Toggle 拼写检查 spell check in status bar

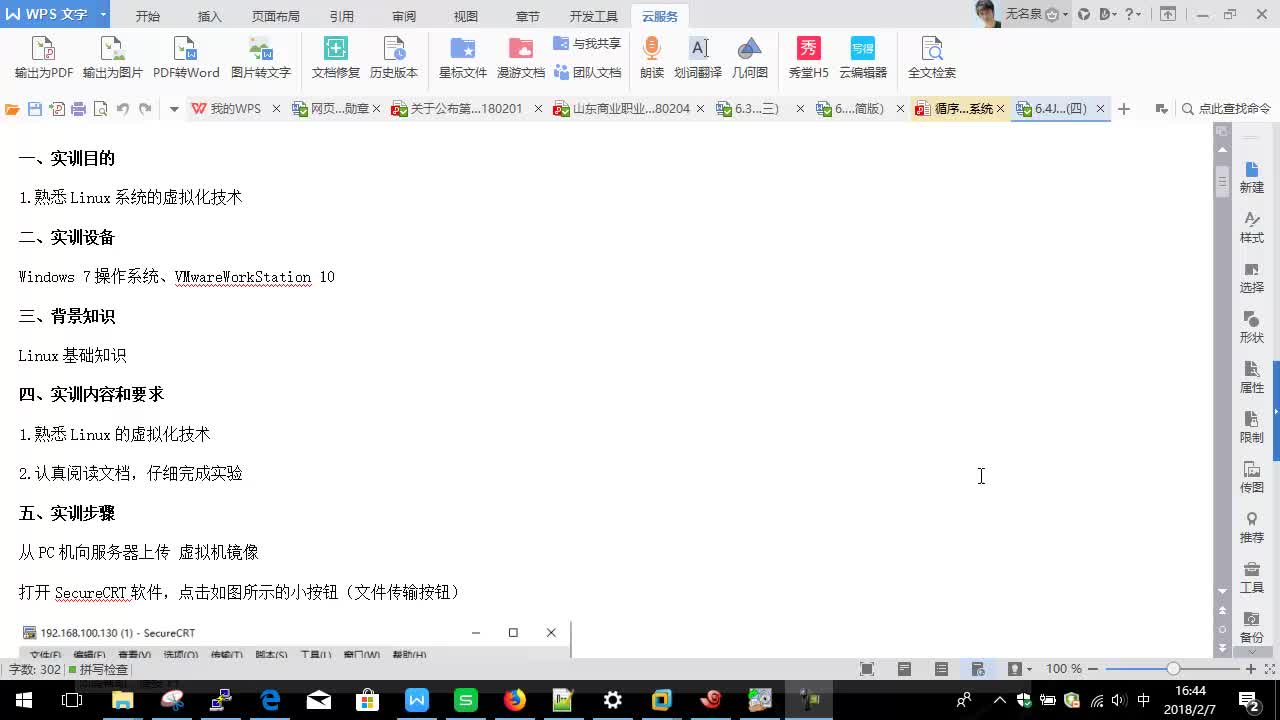coord(98,669)
